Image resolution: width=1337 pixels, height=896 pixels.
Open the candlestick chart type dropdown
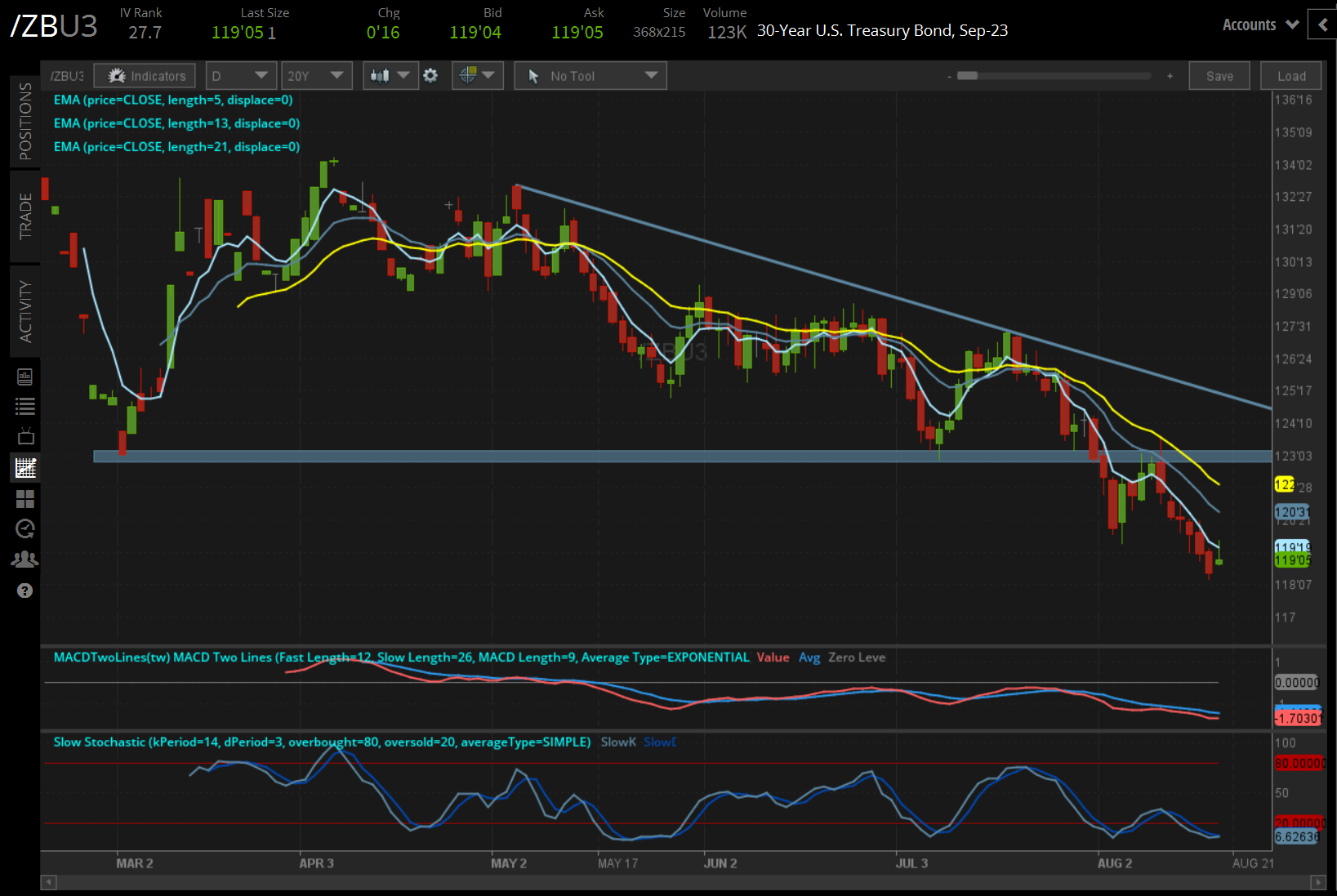pyautogui.click(x=390, y=76)
